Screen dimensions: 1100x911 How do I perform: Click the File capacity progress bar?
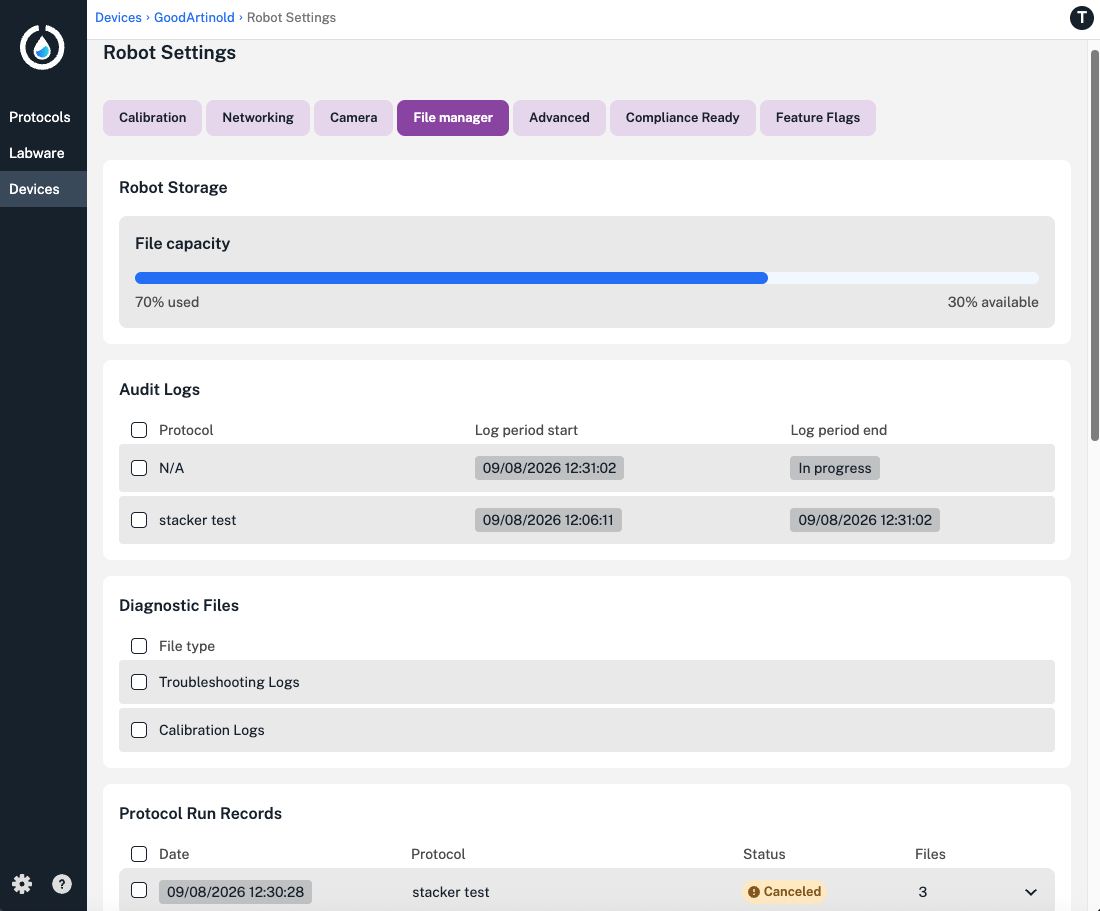click(x=586, y=278)
